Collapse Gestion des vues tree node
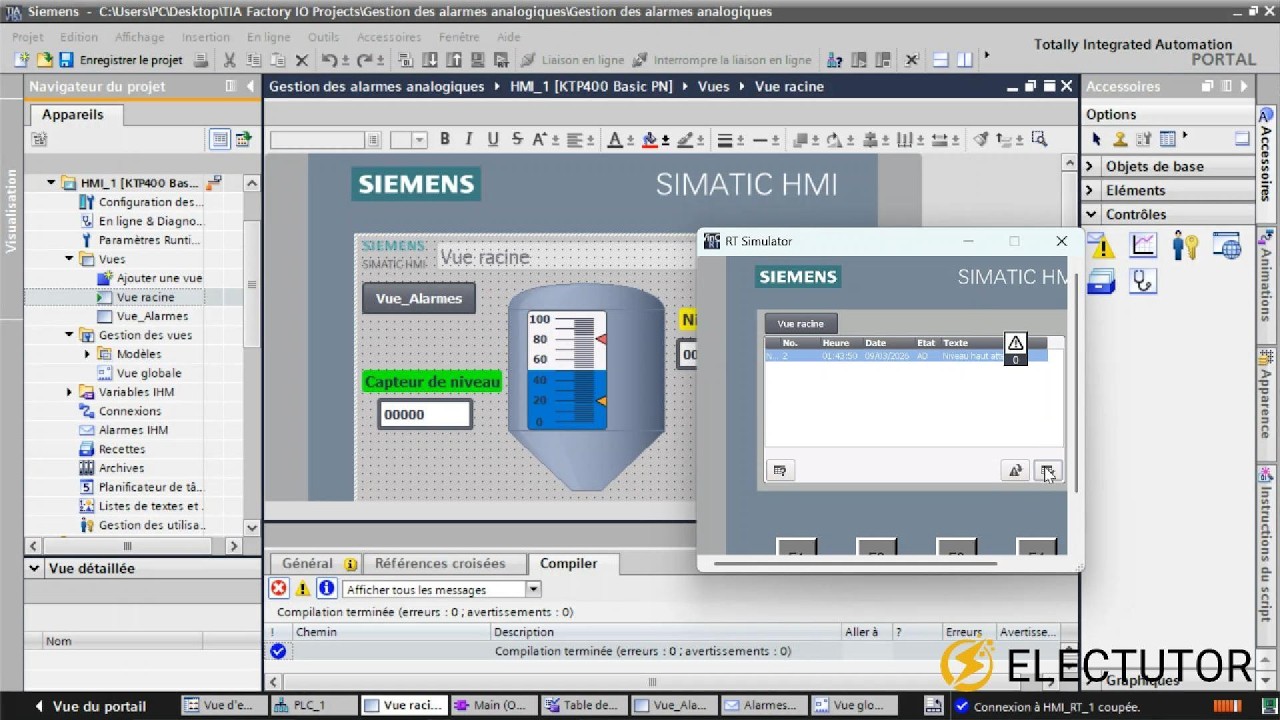1280x720 pixels. point(69,335)
